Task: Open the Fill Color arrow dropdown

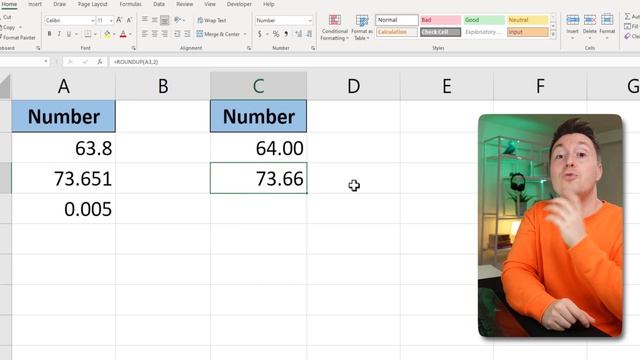Action: [x=114, y=34]
